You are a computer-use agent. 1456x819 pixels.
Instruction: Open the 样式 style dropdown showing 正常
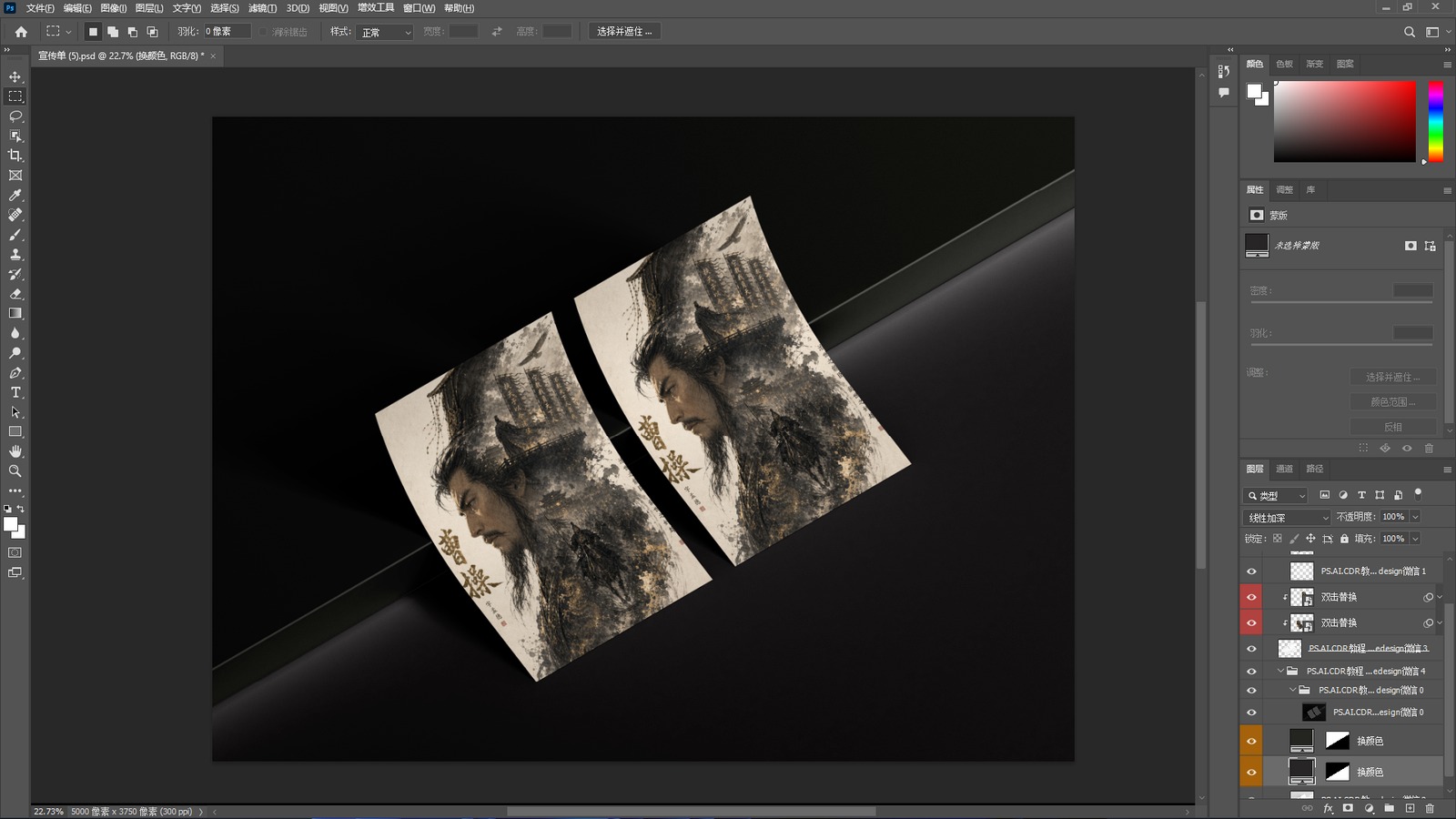(x=386, y=32)
